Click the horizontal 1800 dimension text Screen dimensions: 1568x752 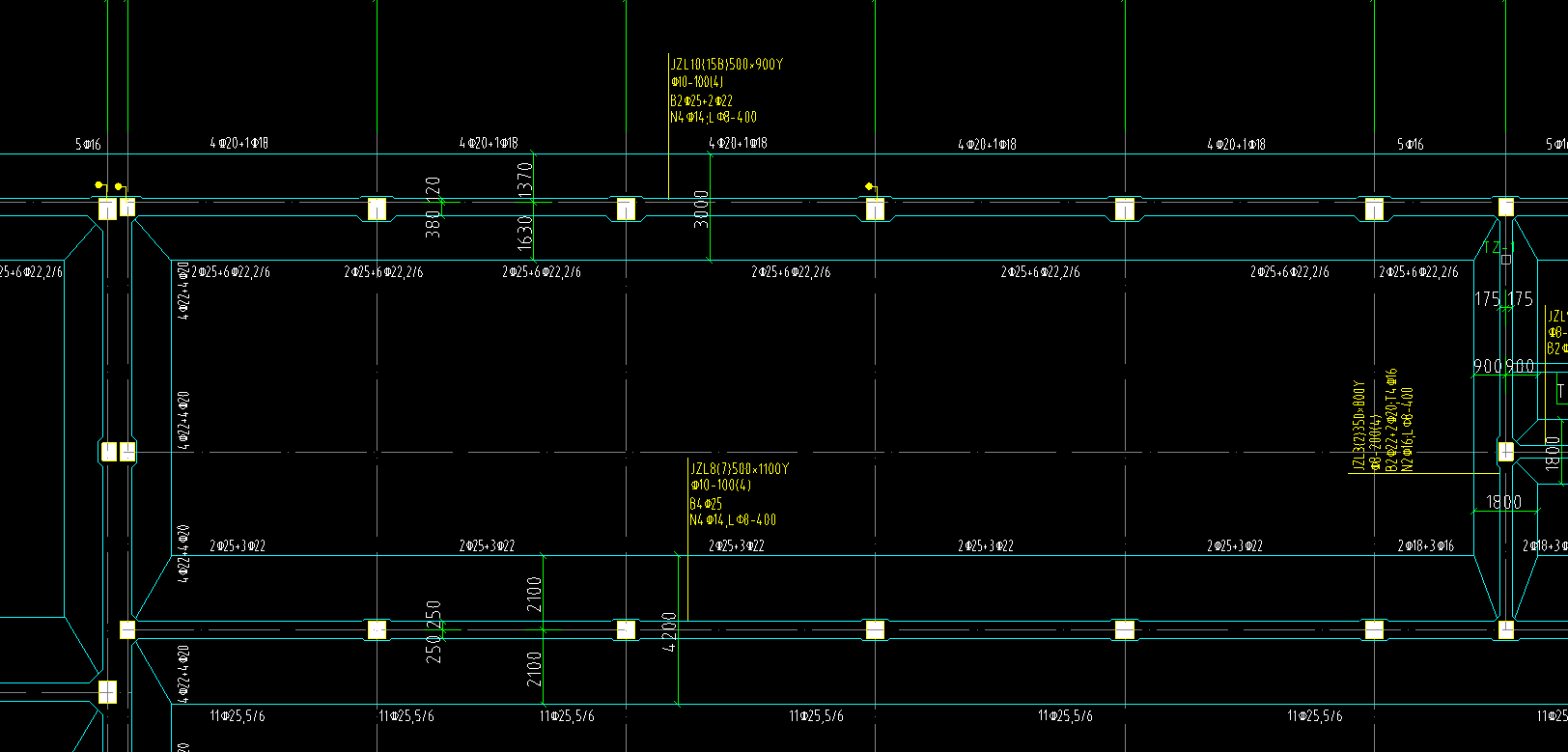pyautogui.click(x=1504, y=502)
